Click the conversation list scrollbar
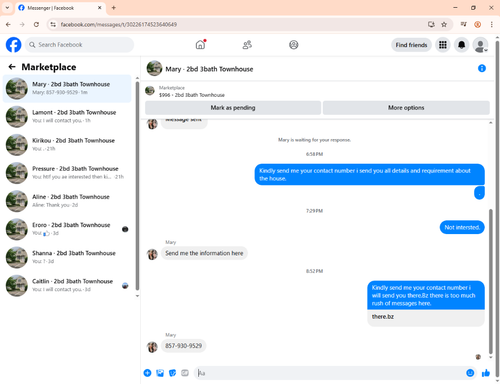 coord(137,187)
